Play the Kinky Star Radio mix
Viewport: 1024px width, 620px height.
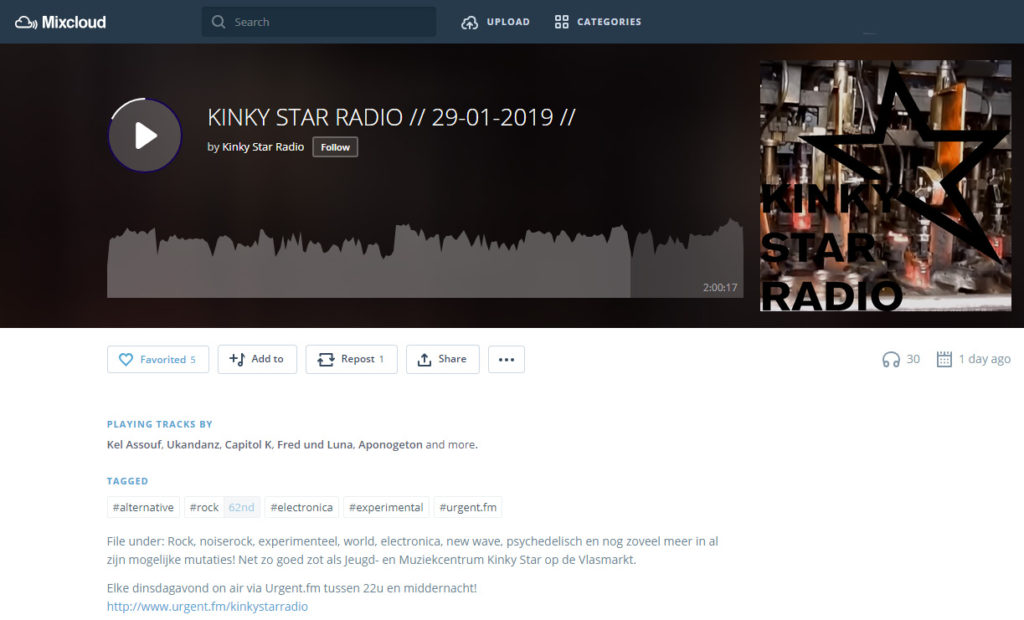pyautogui.click(x=145, y=135)
